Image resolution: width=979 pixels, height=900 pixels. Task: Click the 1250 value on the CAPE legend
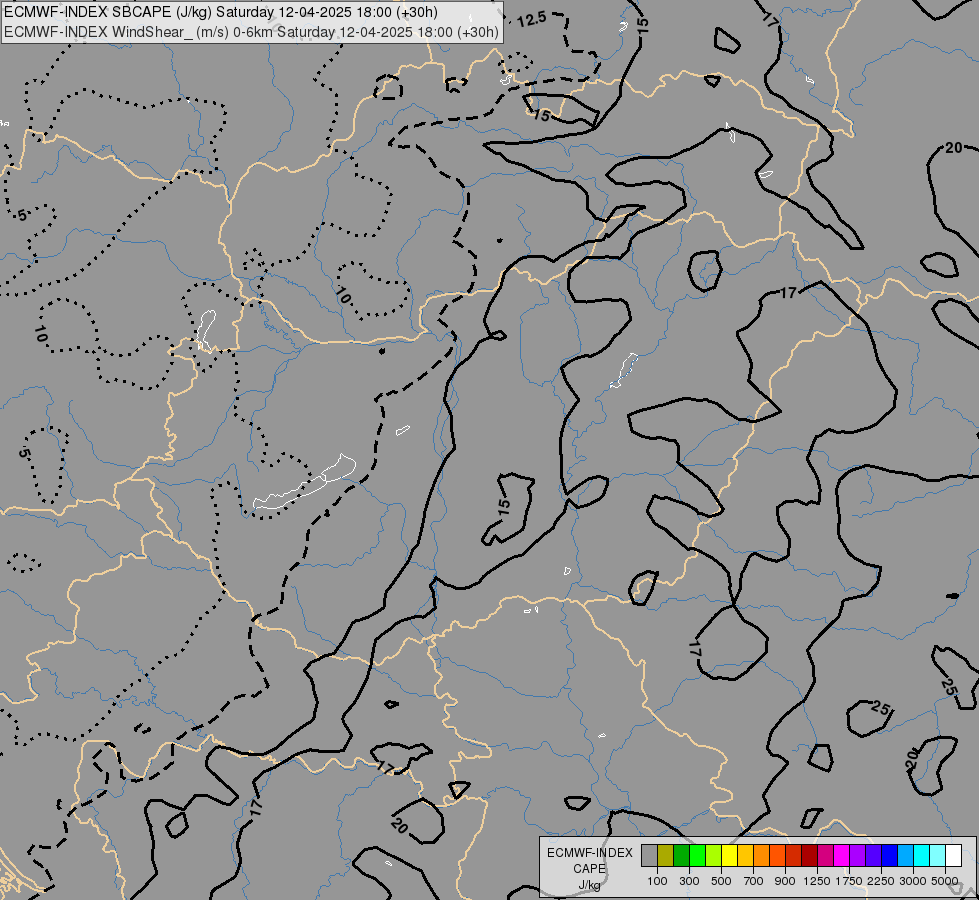(x=817, y=881)
